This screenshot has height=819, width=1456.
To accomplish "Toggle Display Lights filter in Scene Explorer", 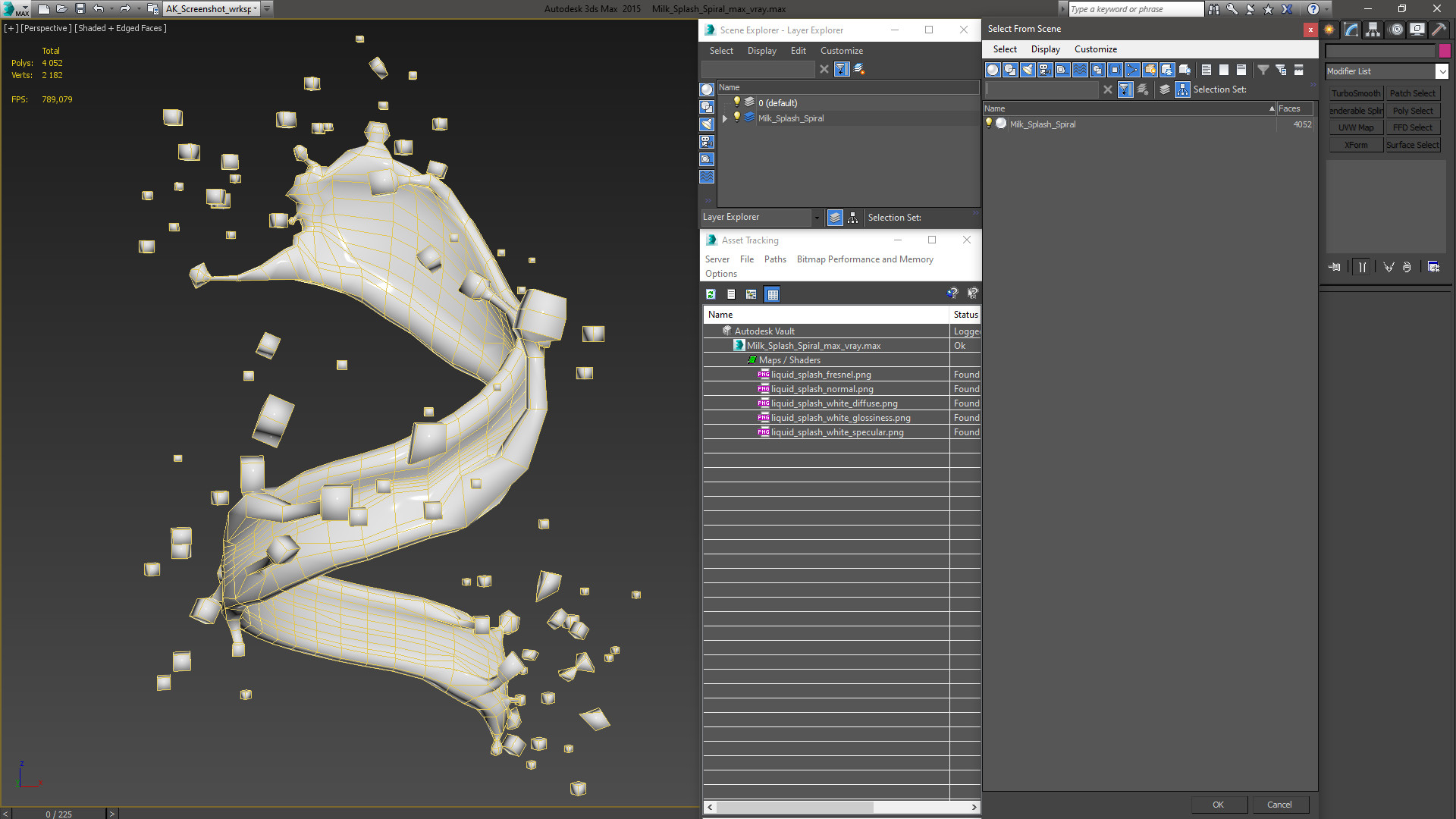I will (x=707, y=124).
